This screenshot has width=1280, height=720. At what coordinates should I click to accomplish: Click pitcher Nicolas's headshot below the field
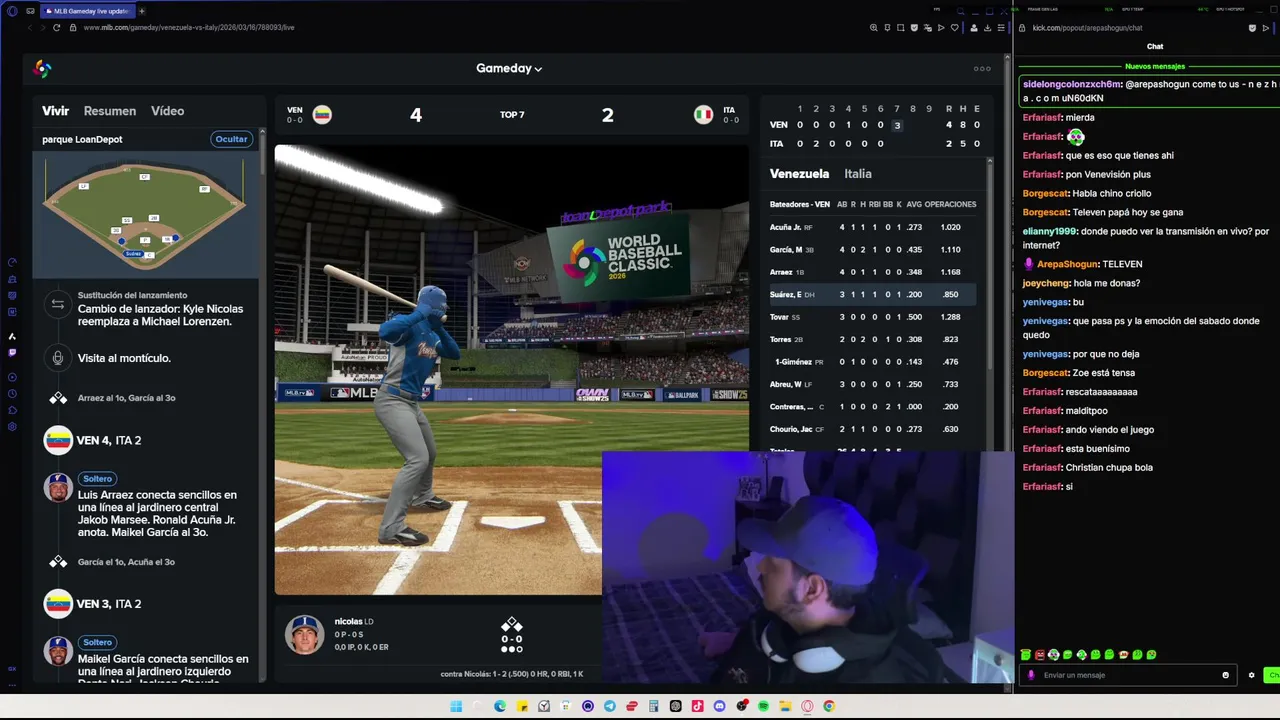(x=304, y=635)
